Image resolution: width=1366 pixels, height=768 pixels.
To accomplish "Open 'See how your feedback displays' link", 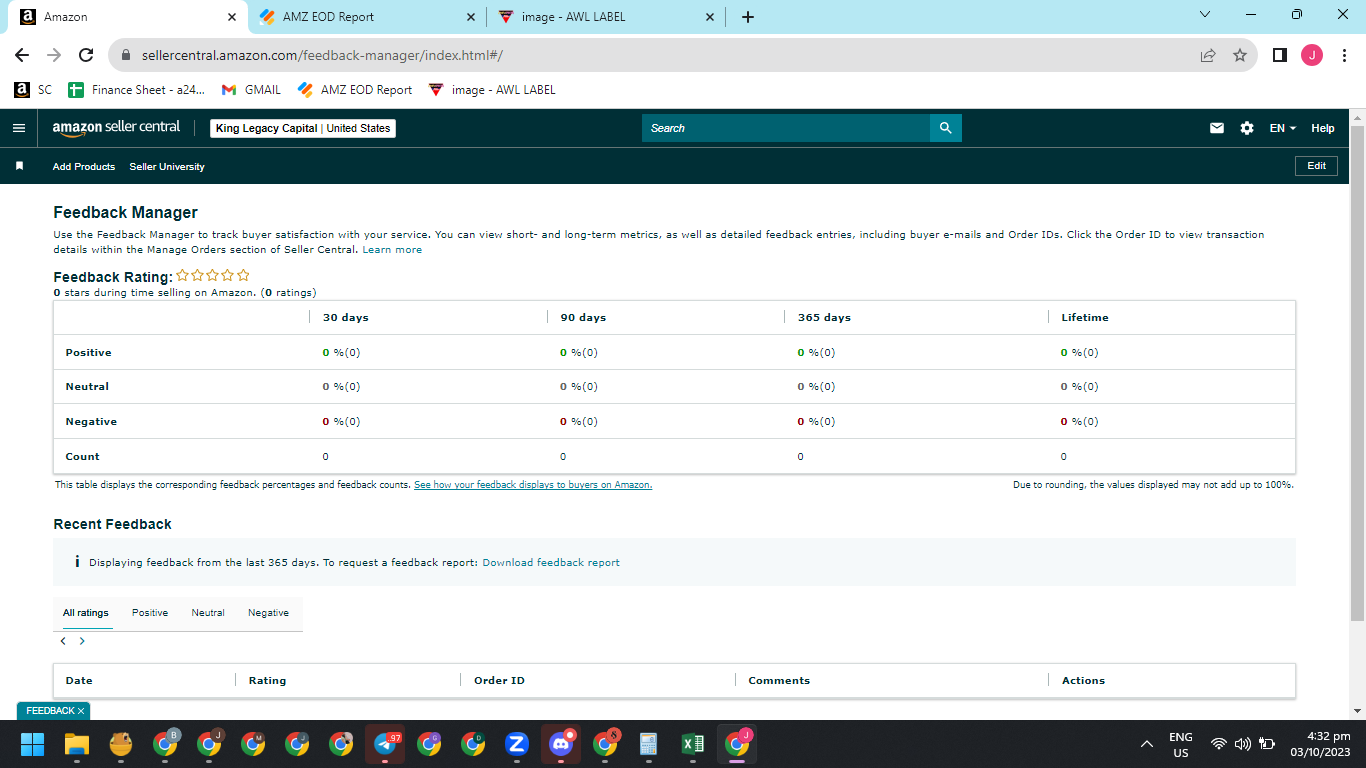I will click(533, 485).
